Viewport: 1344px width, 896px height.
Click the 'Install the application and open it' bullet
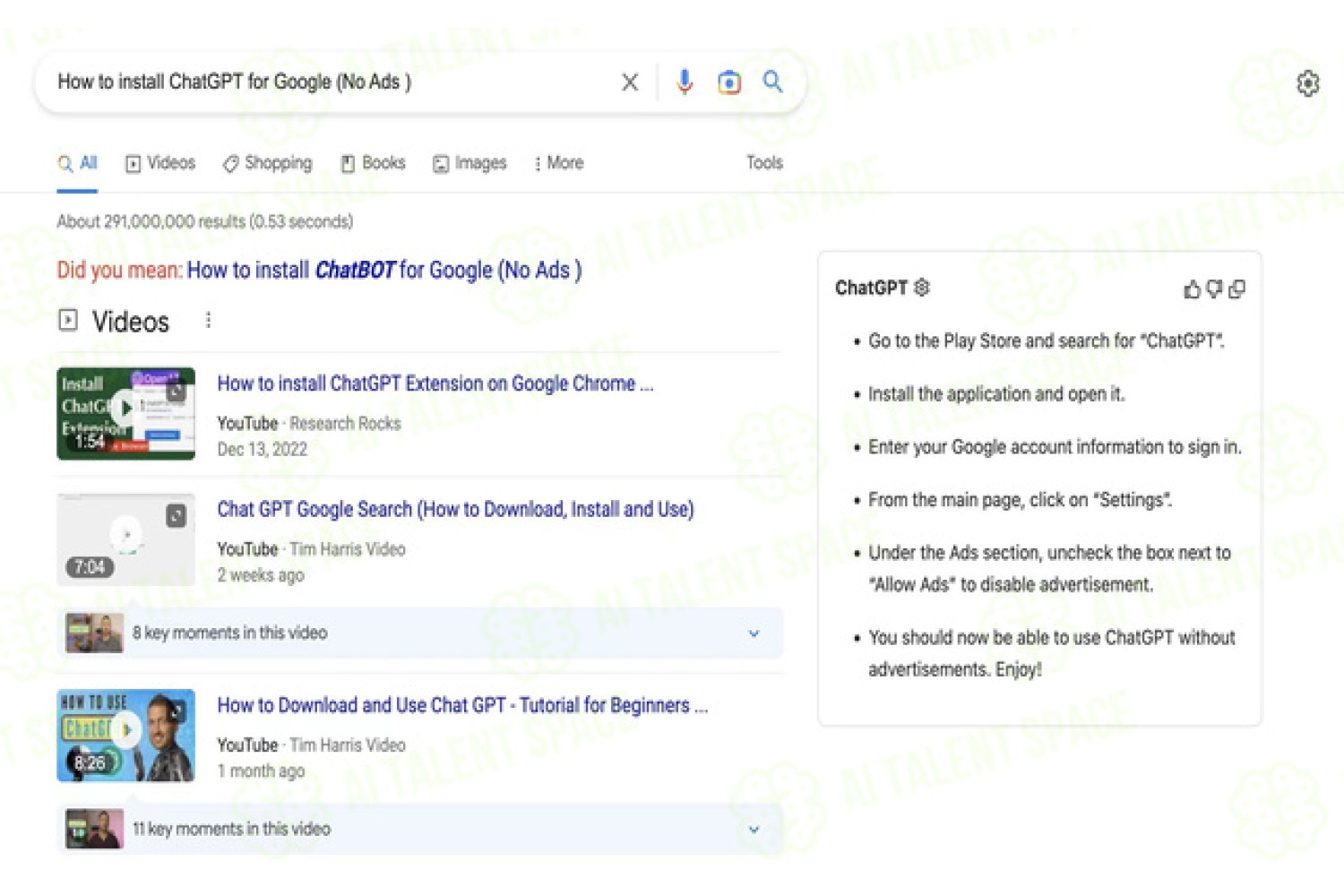click(x=996, y=394)
